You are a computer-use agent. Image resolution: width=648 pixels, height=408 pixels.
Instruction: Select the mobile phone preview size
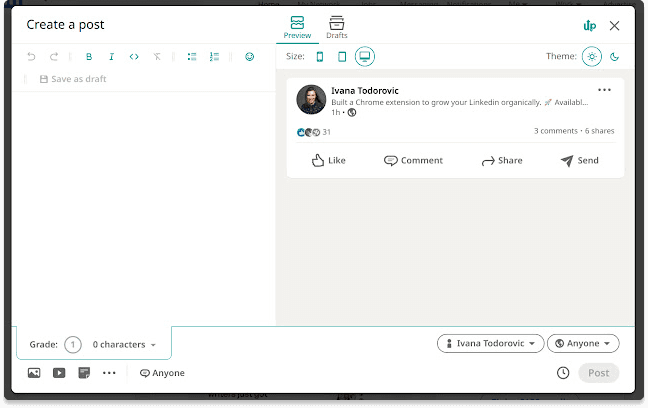(x=319, y=57)
